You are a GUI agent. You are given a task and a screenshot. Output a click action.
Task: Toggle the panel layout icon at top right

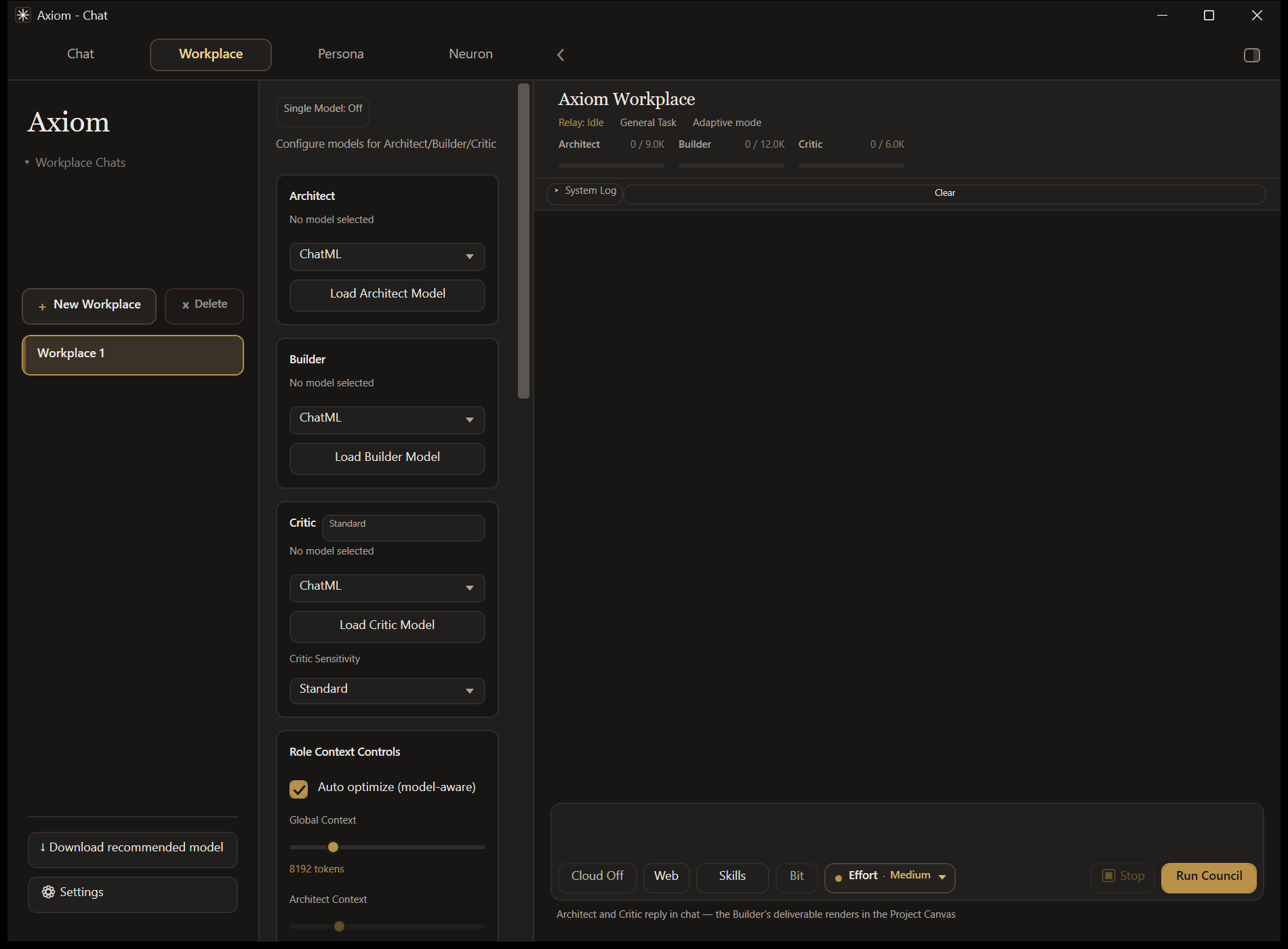tap(1252, 55)
